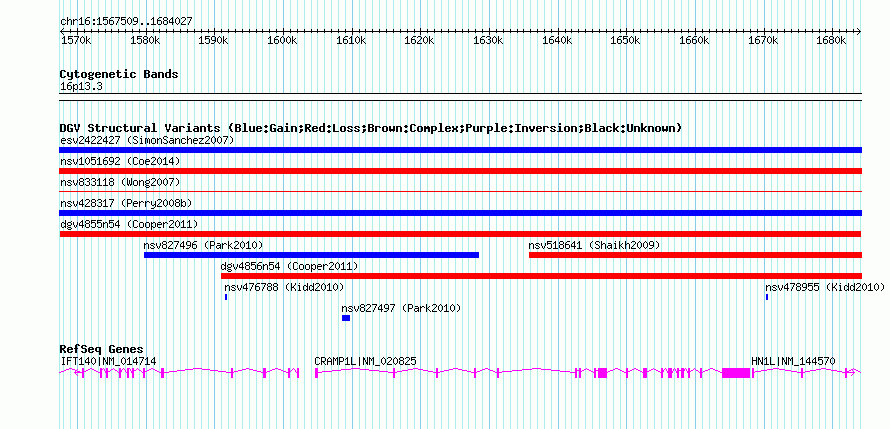Click the nsv428317 blue gain bar
Viewport: 890px width, 429px height.
tap(460, 213)
